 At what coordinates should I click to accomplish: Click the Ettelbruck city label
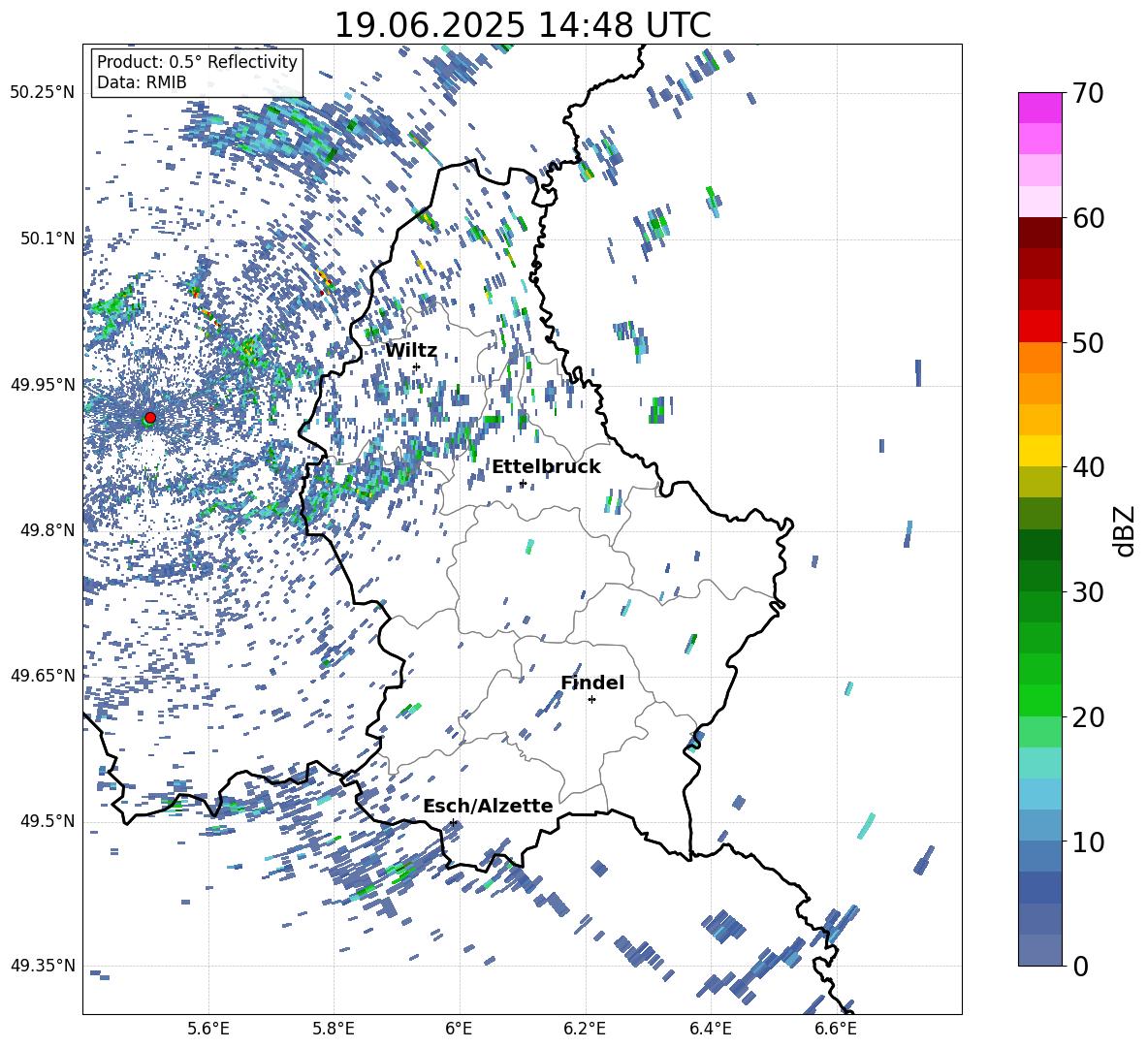(546, 467)
